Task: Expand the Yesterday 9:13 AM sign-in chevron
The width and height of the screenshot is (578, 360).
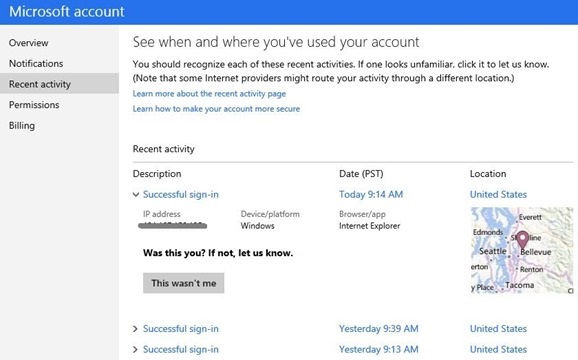Action: coord(135,349)
